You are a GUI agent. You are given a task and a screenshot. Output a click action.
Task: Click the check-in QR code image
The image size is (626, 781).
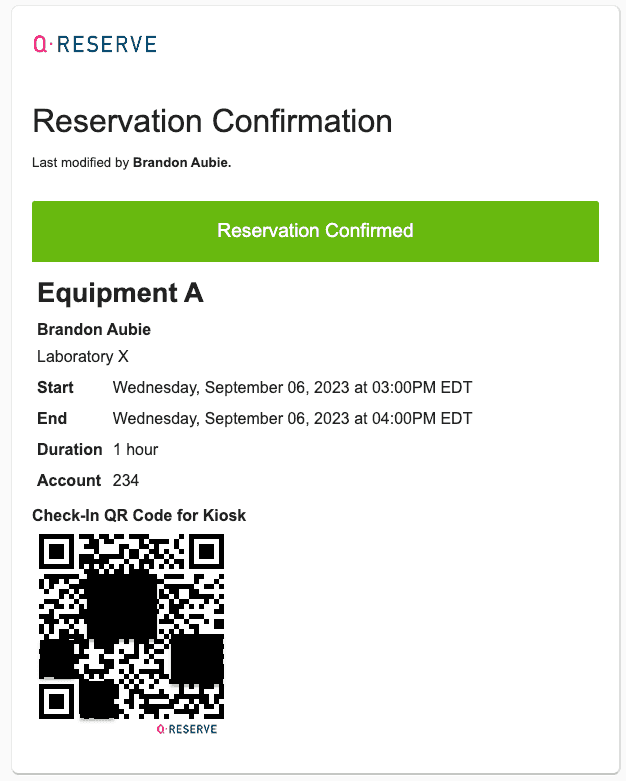[x=131, y=626]
